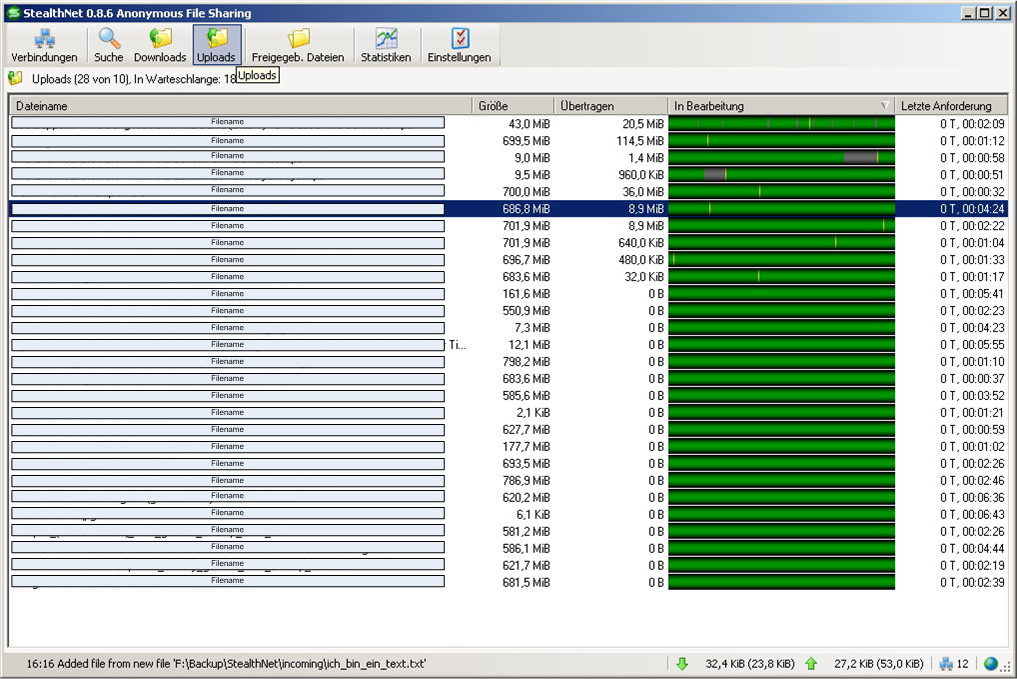Viewport: 1017px width, 679px height.
Task: Open the Verbindungen connections view
Action: pos(44,45)
